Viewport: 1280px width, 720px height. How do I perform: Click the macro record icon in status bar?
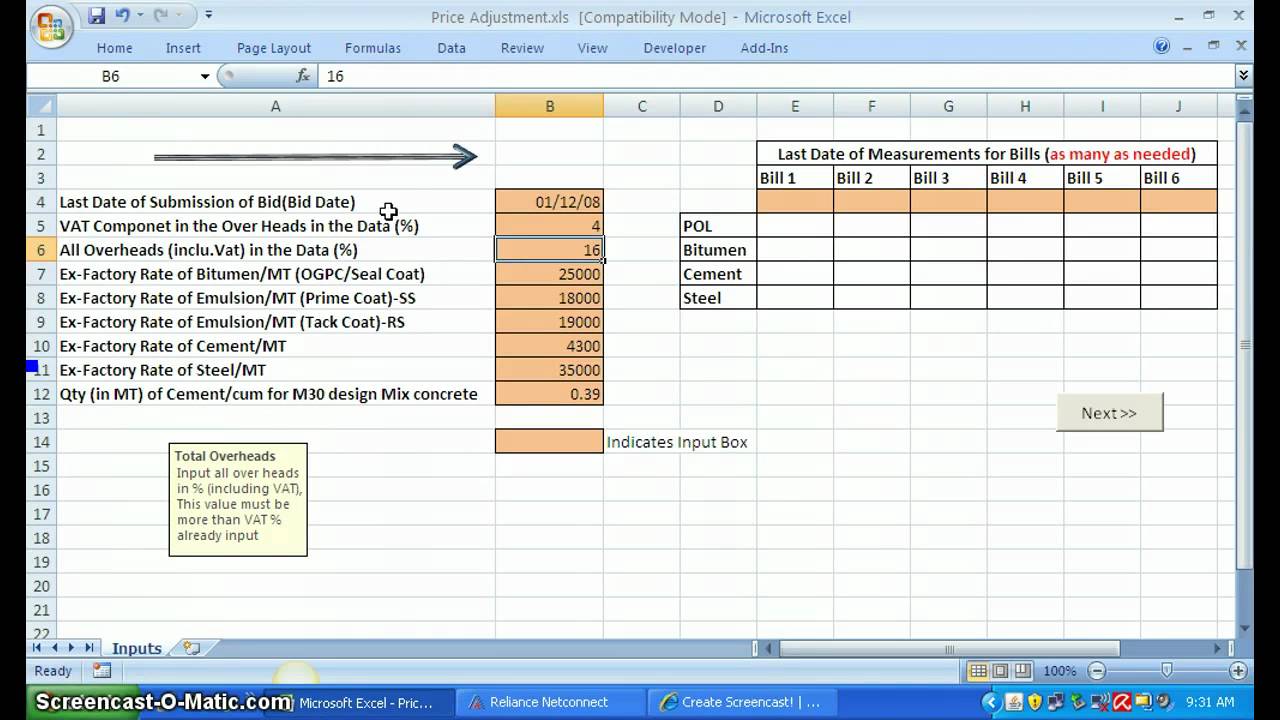point(102,671)
